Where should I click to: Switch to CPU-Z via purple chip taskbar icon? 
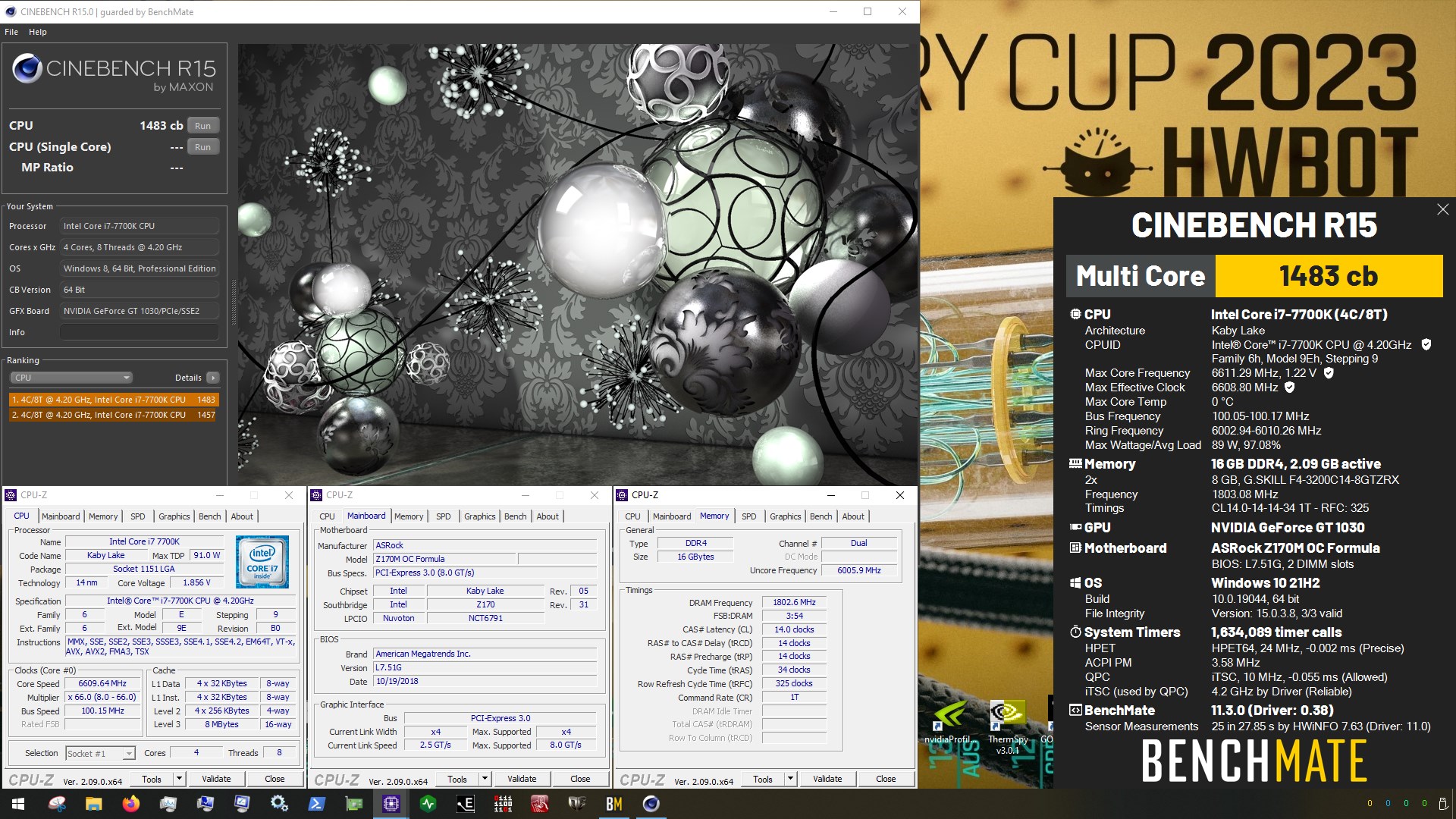[x=391, y=804]
